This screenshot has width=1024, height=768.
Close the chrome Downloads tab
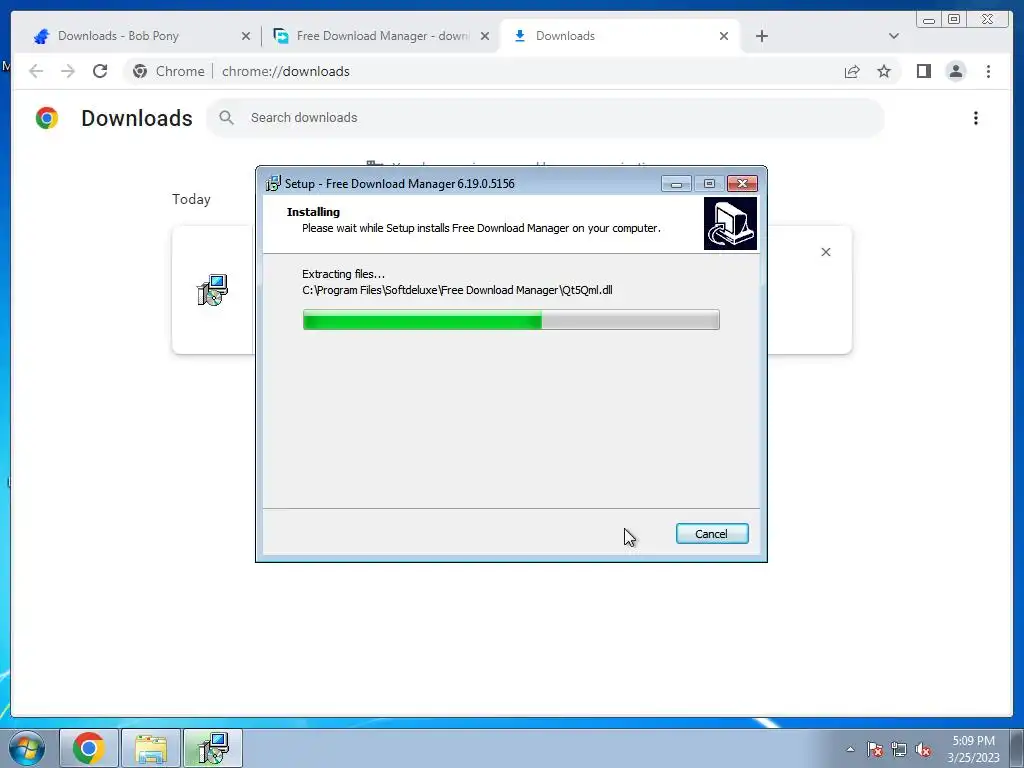(x=724, y=36)
